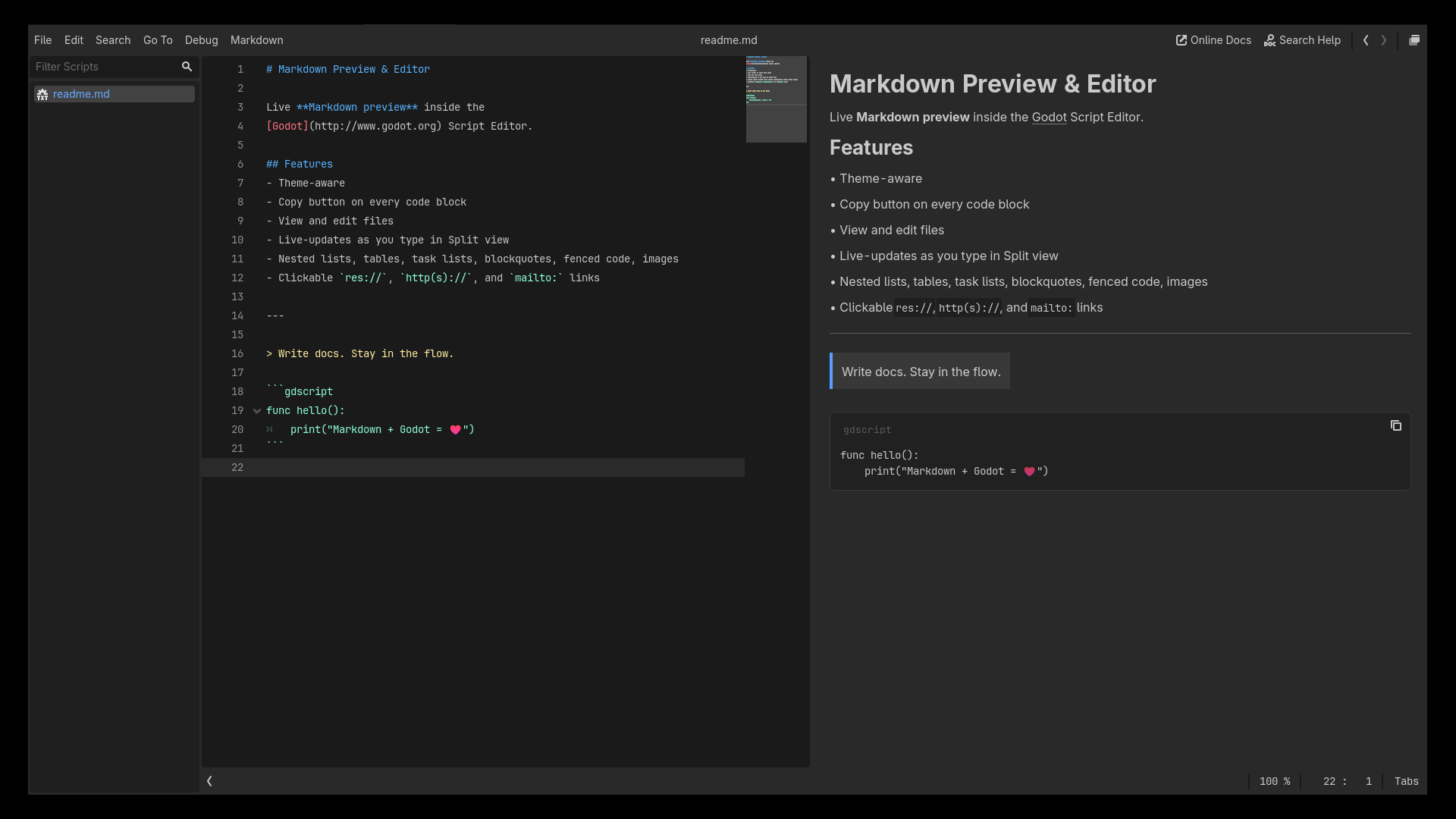This screenshot has height=819, width=1456.
Task: Collapse the scripts panel with bottom arrow
Action: coord(210,781)
